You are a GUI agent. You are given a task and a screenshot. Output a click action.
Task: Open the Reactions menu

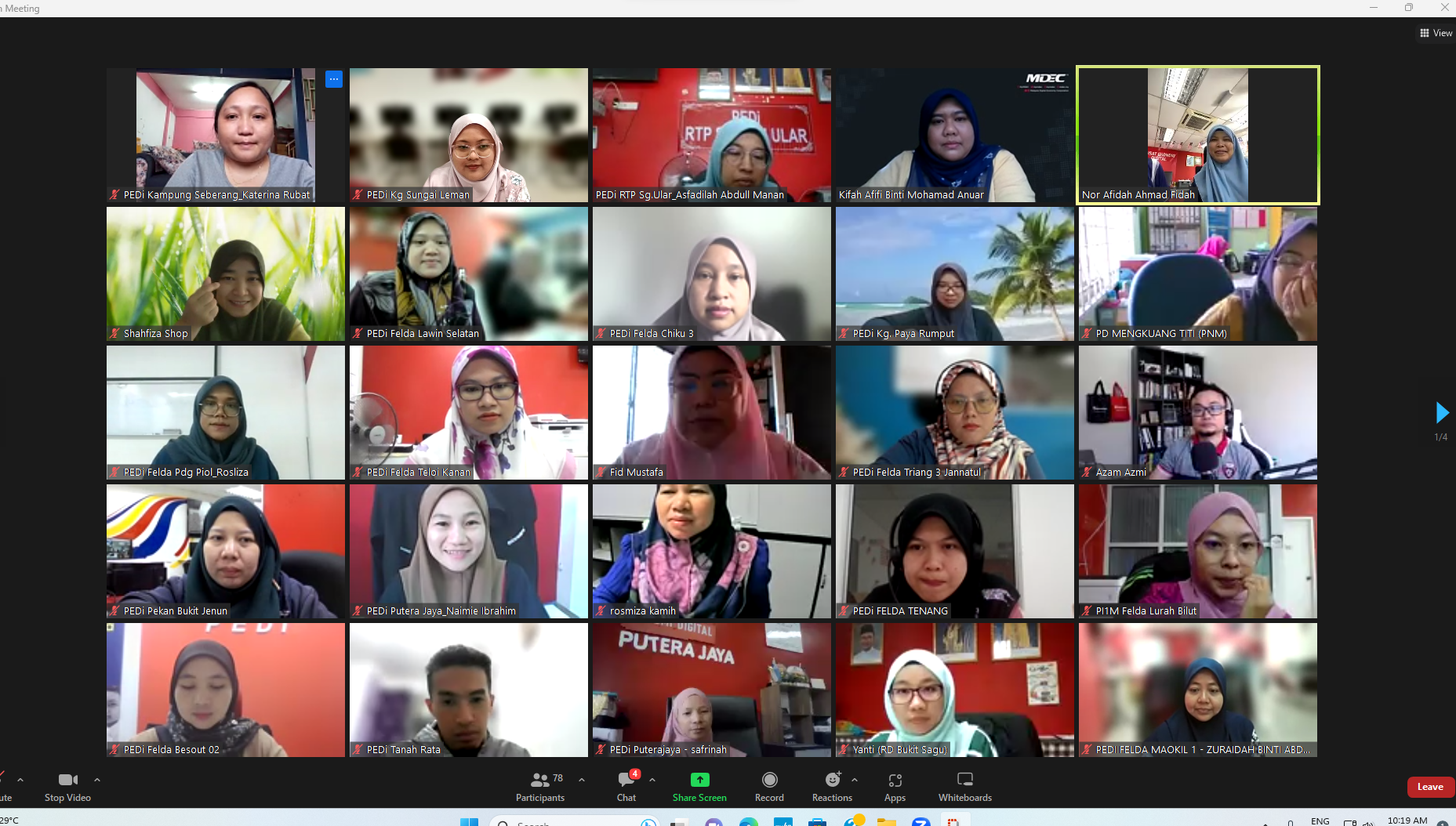pyautogui.click(x=832, y=786)
